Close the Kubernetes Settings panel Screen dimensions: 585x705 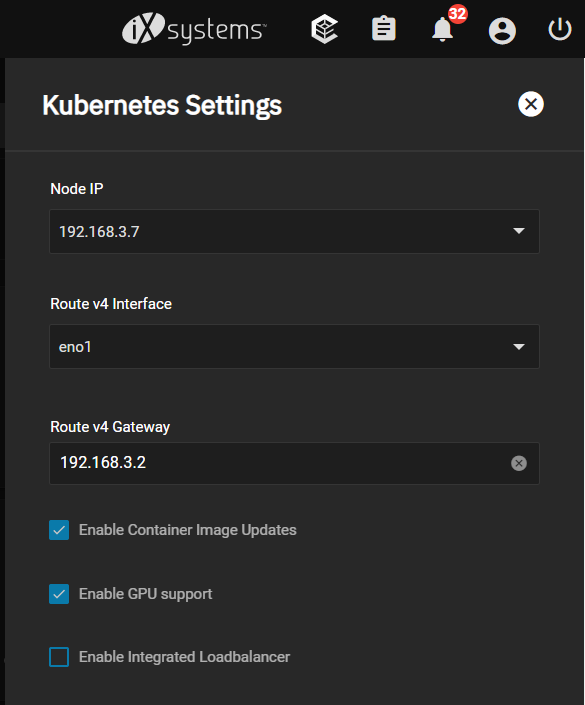click(531, 104)
